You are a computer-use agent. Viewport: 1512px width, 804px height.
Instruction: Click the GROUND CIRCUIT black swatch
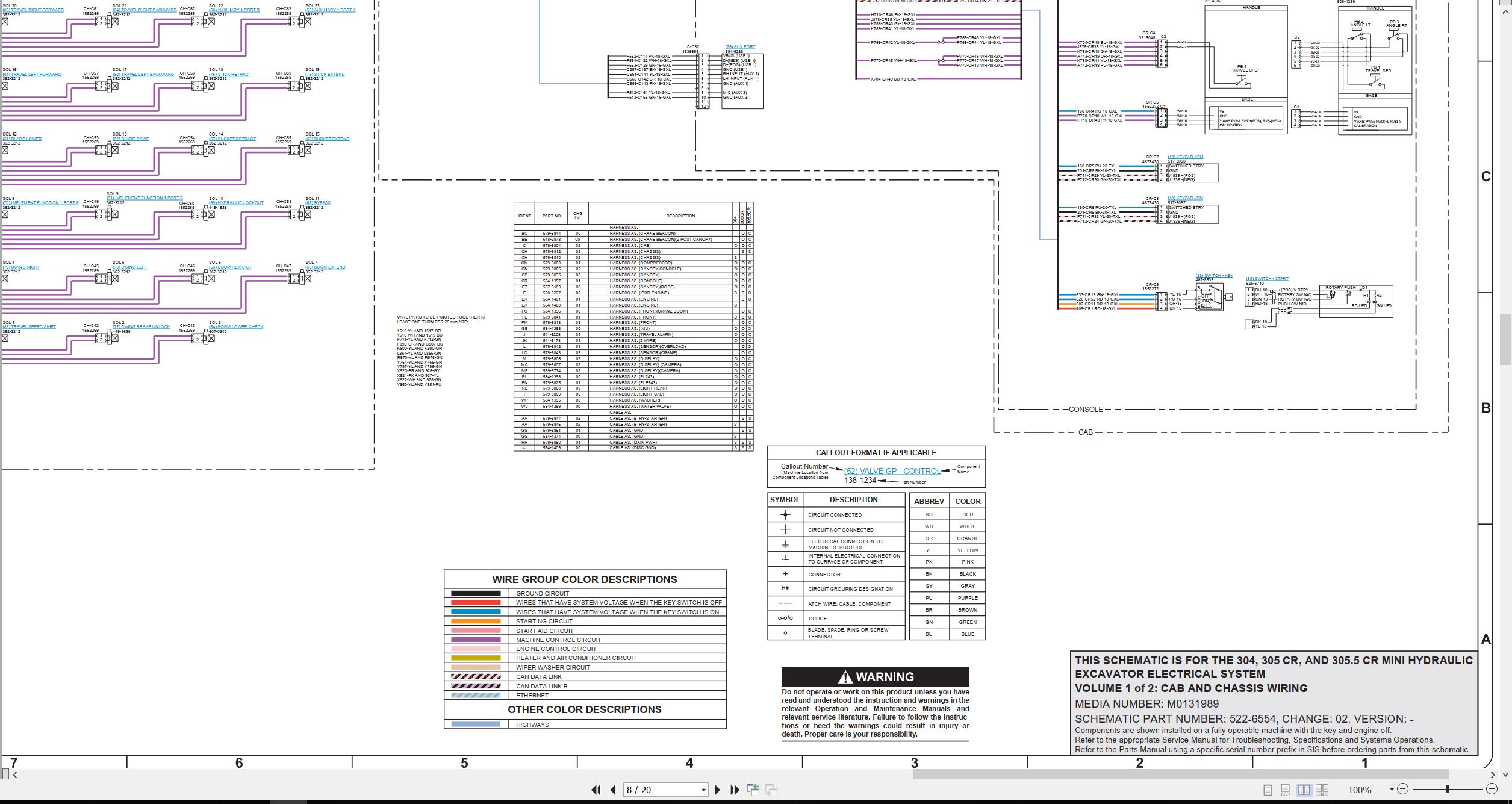click(x=475, y=593)
